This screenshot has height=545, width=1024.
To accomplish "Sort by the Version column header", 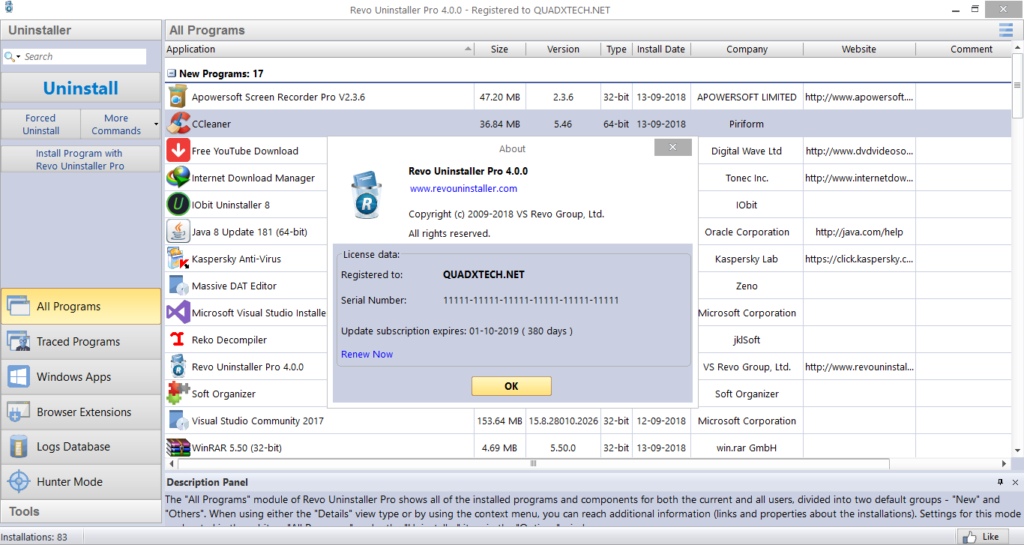I will point(563,49).
